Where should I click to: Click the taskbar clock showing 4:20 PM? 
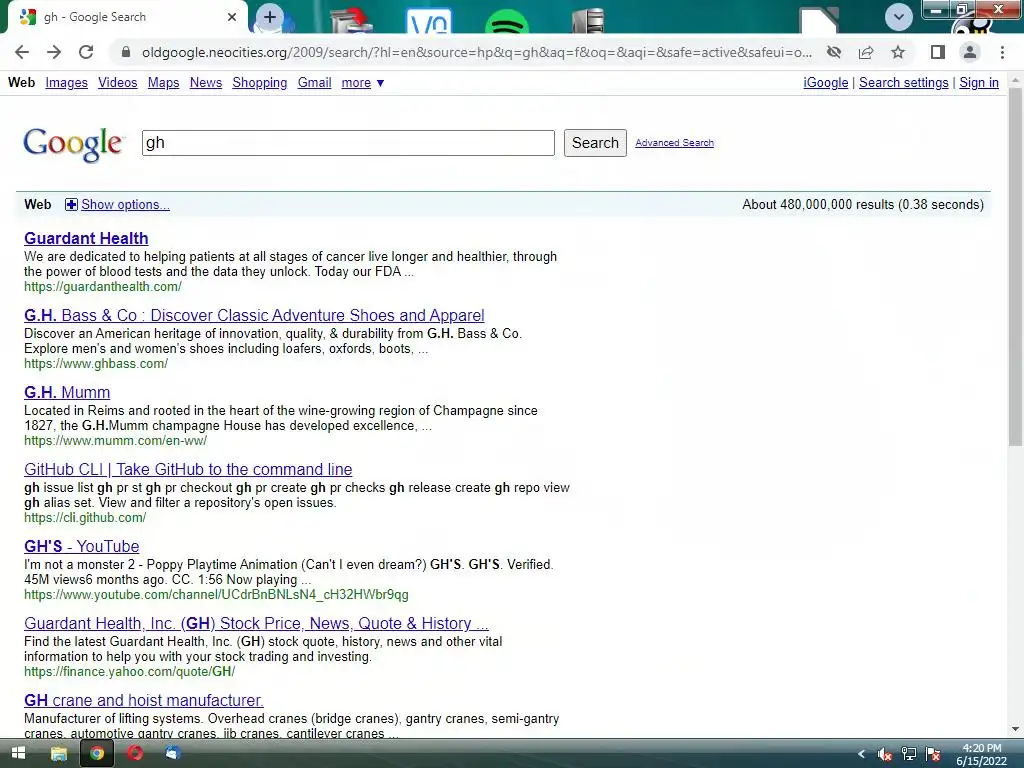[981, 754]
